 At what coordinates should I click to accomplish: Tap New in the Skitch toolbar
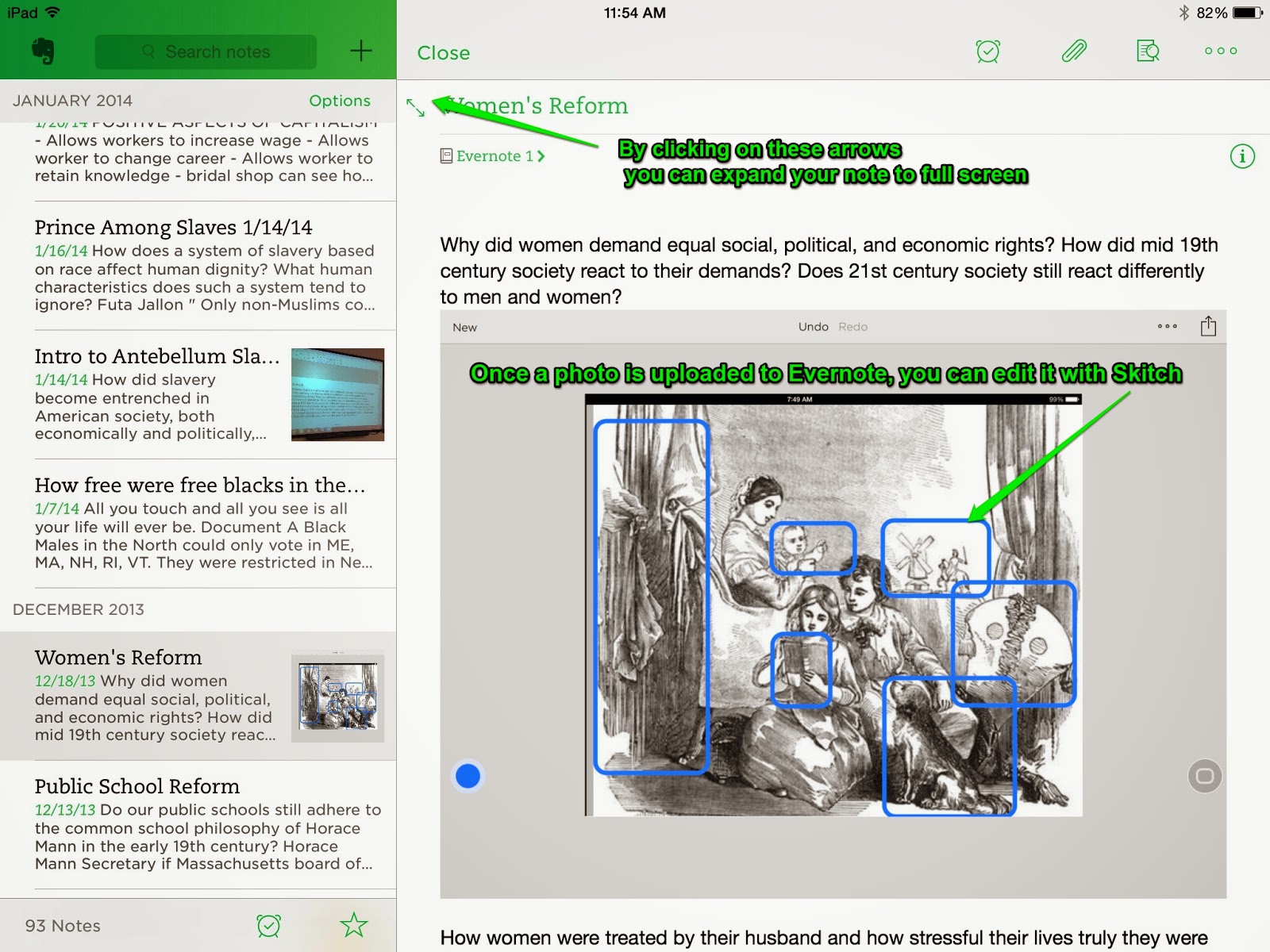click(x=465, y=327)
